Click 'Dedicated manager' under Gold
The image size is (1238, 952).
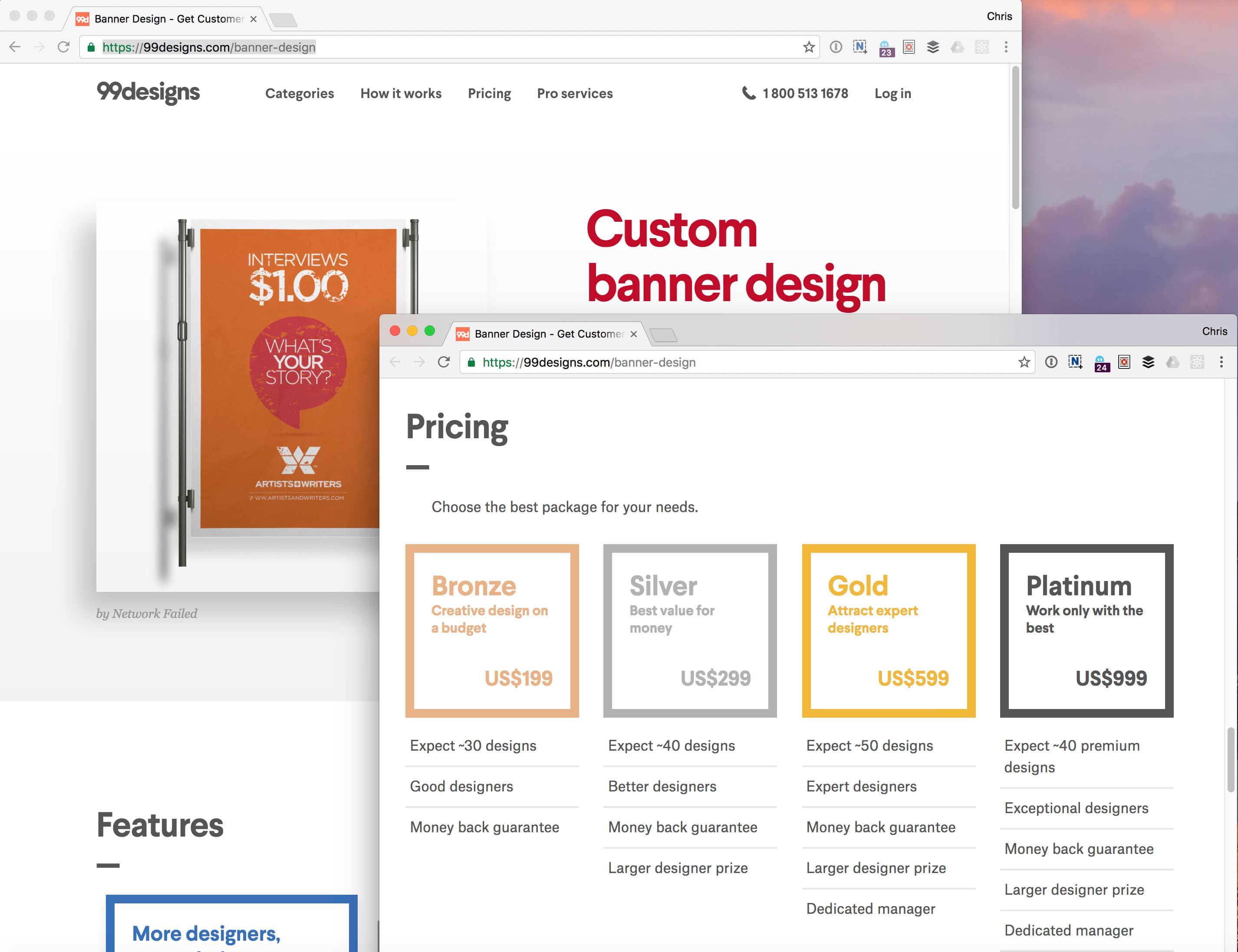pyautogui.click(x=870, y=909)
